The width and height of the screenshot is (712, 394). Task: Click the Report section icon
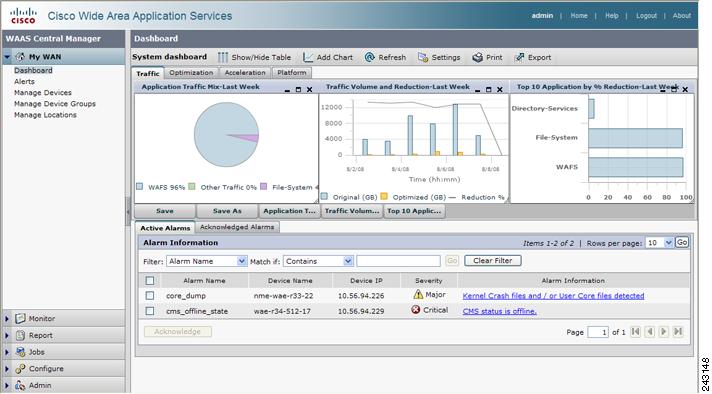[x=20, y=335]
